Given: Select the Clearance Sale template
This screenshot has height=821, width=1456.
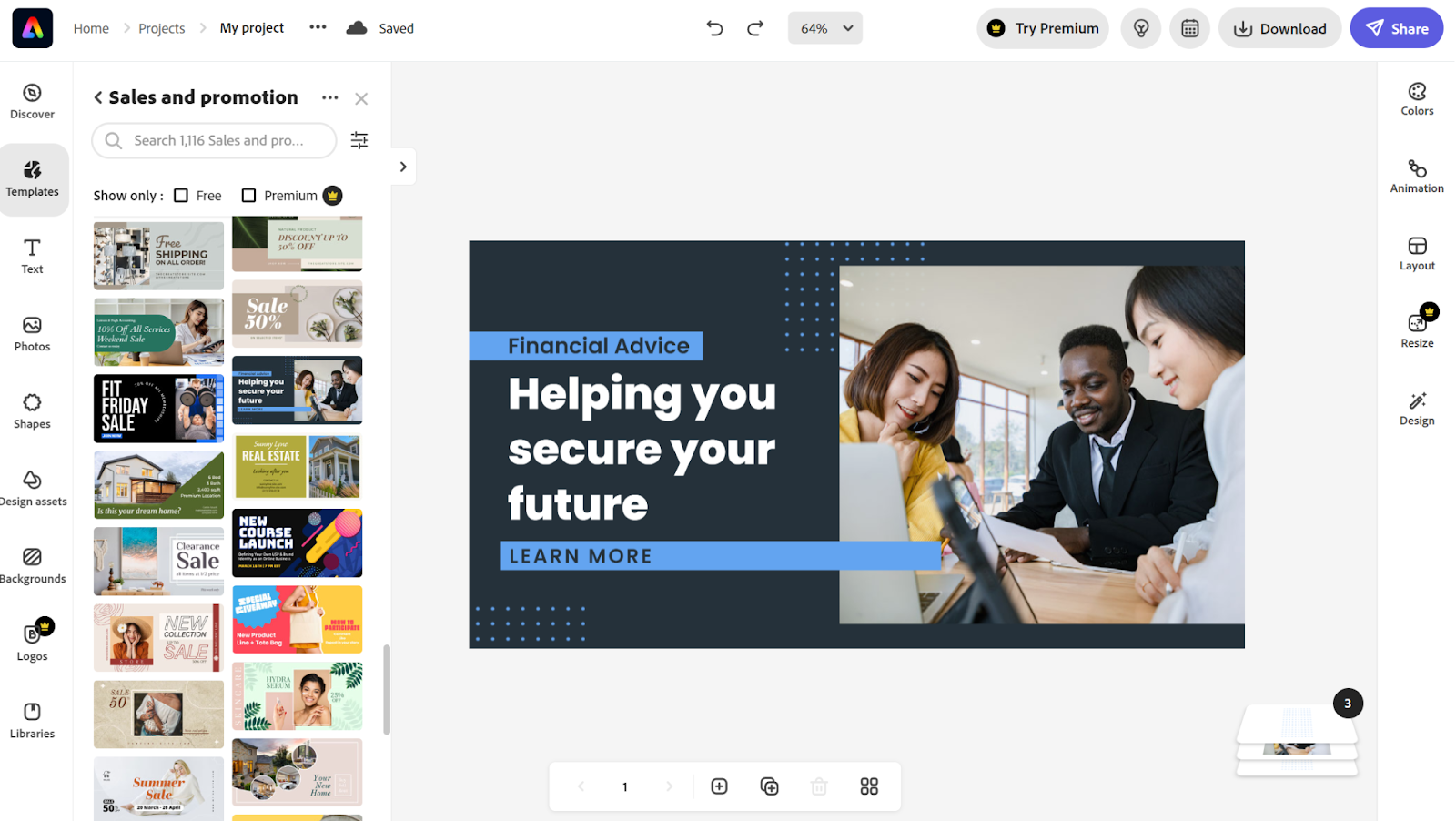Looking at the screenshot, I should point(158,562).
